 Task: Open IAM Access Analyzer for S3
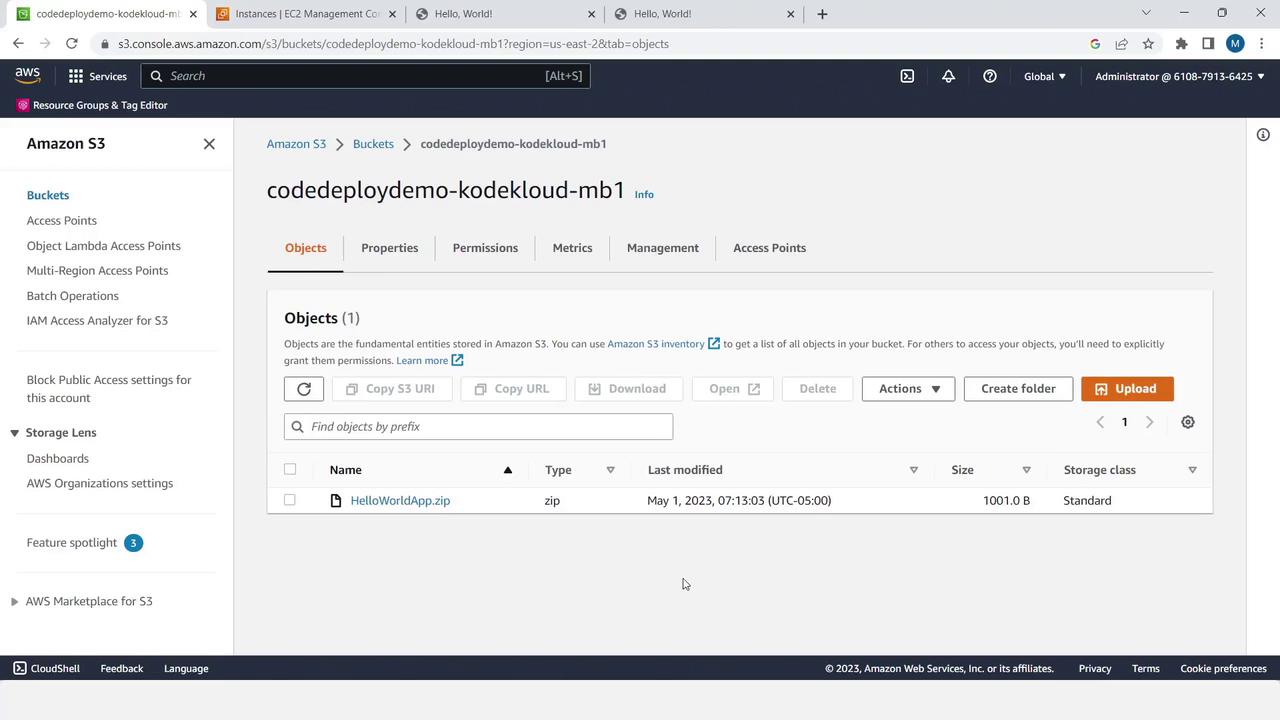(x=97, y=321)
